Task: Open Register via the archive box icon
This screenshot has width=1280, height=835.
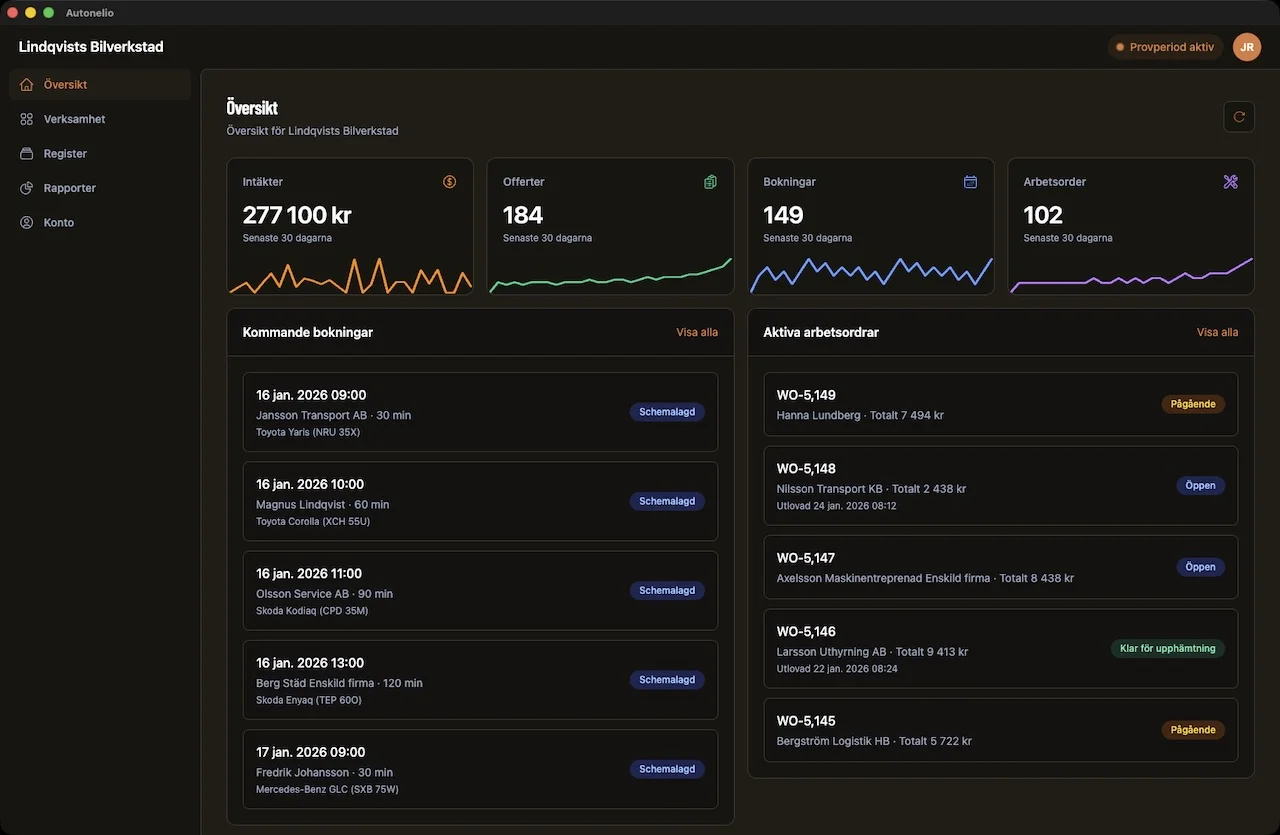Action: tap(26, 153)
